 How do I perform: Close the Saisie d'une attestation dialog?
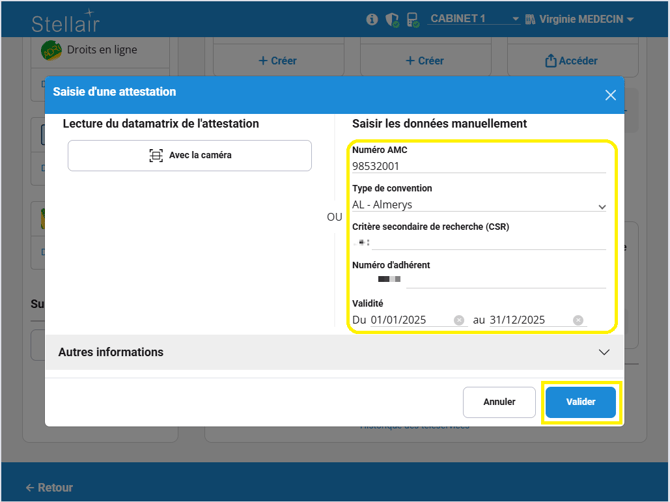point(610,95)
